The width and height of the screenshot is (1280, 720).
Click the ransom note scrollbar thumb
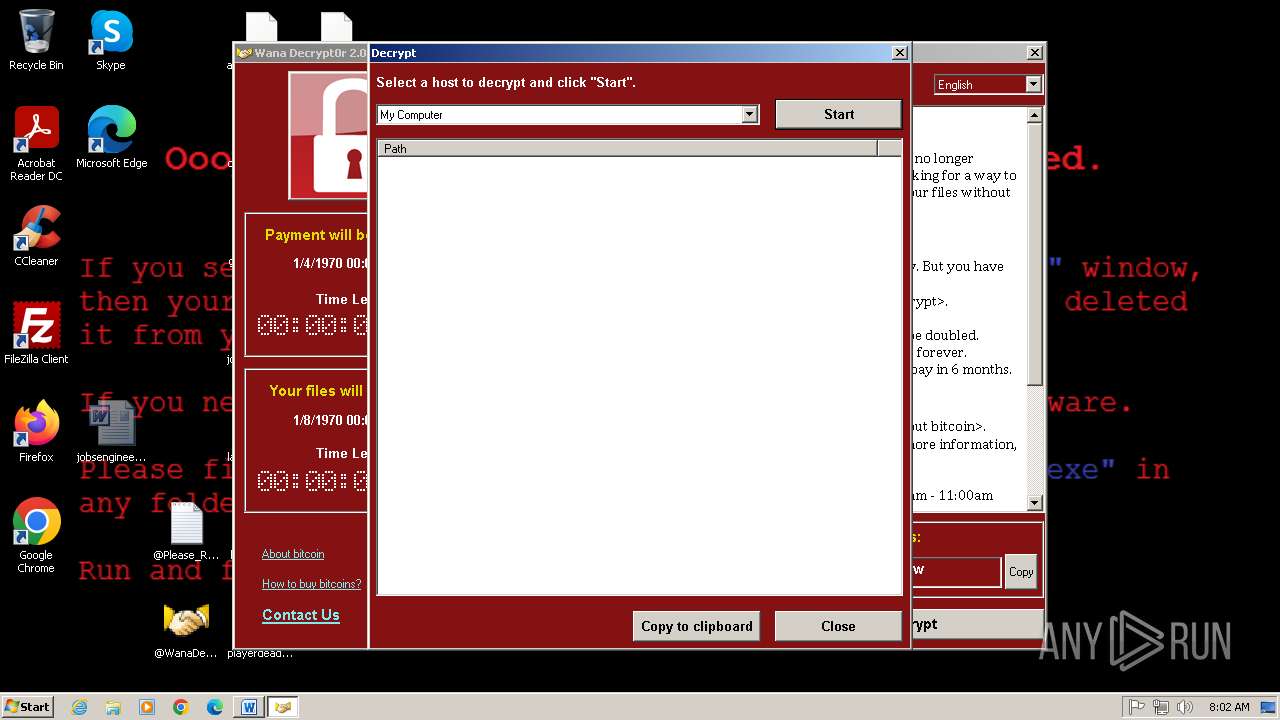tap(1035, 255)
